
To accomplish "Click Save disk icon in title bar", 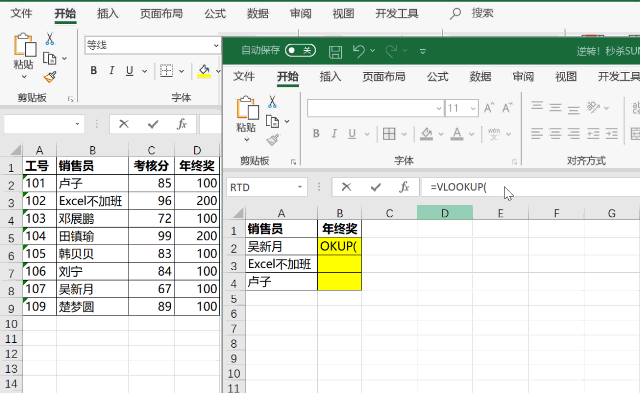I will [x=336, y=51].
